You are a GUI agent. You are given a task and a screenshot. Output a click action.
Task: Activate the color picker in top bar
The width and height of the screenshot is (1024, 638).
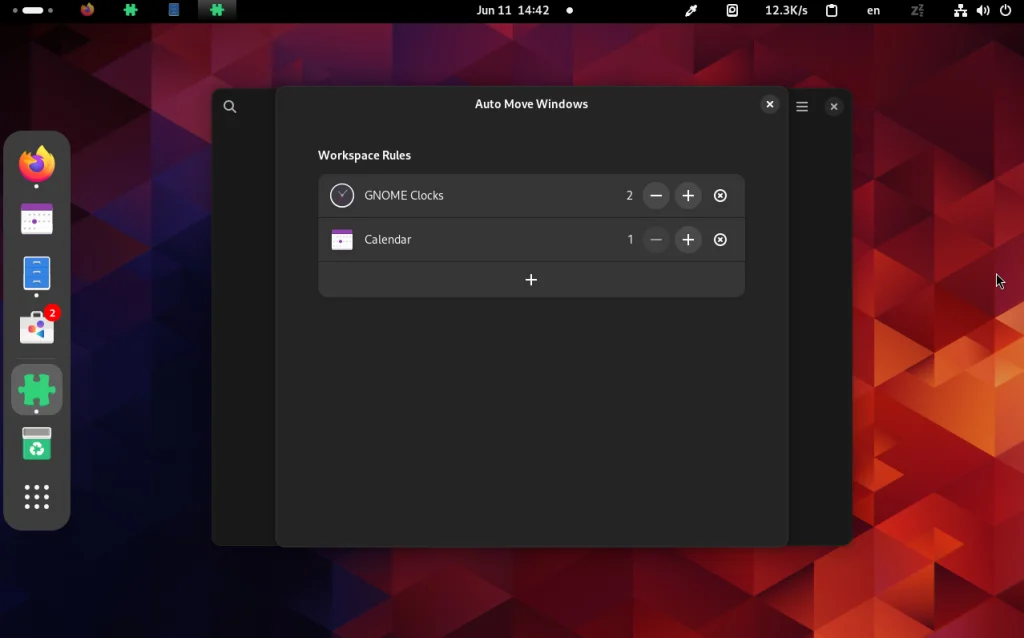690,11
